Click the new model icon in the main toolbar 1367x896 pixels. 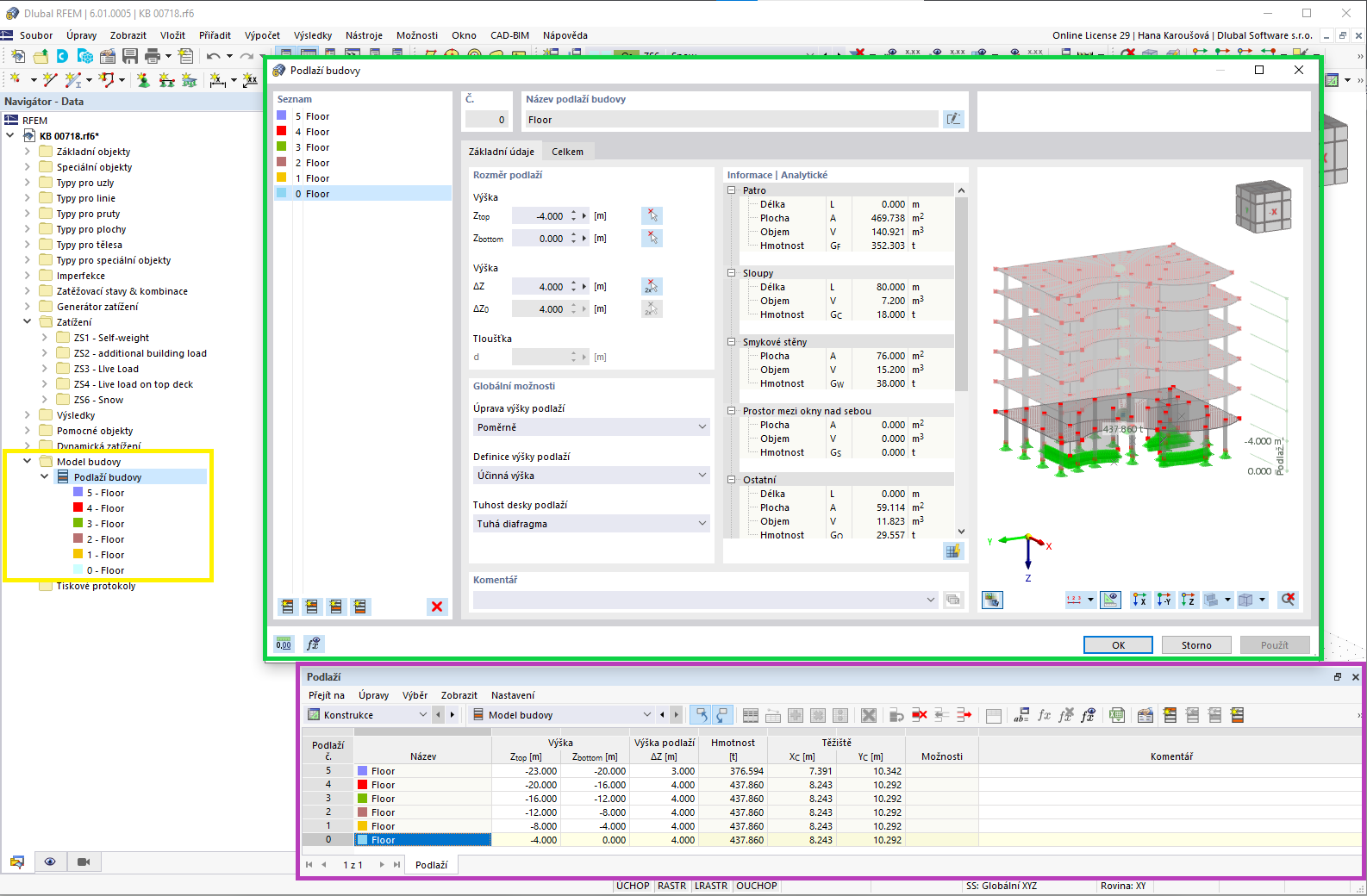(x=18, y=56)
